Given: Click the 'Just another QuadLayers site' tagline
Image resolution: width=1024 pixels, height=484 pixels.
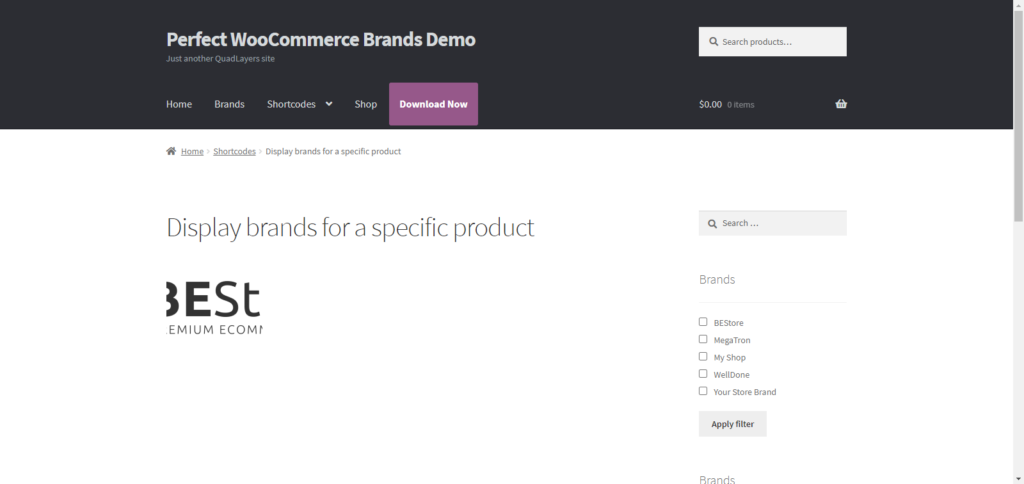Looking at the screenshot, I should tap(220, 59).
